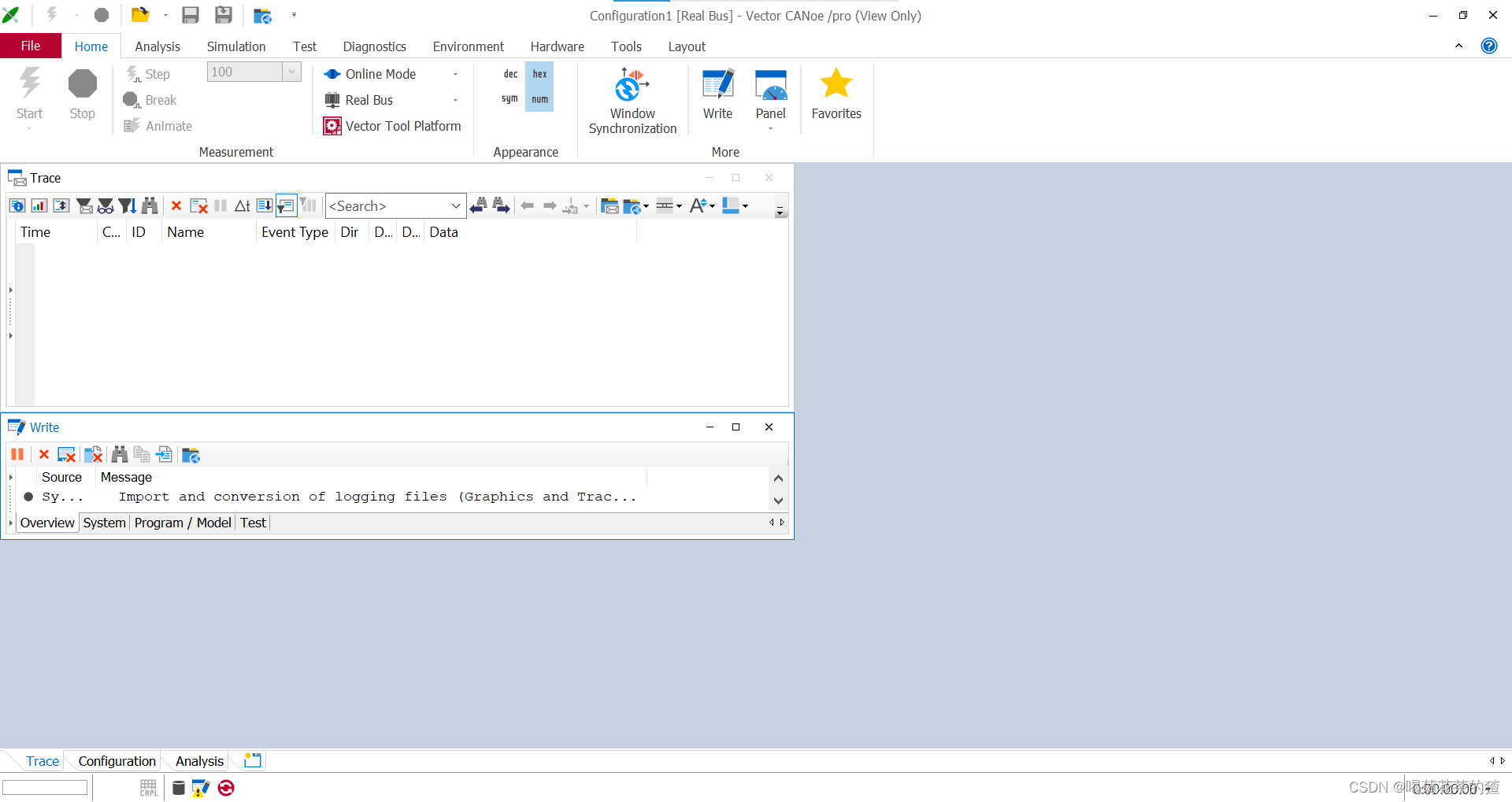Select the Program / Model tab in Write
This screenshot has width=1512, height=802.
pos(183,523)
